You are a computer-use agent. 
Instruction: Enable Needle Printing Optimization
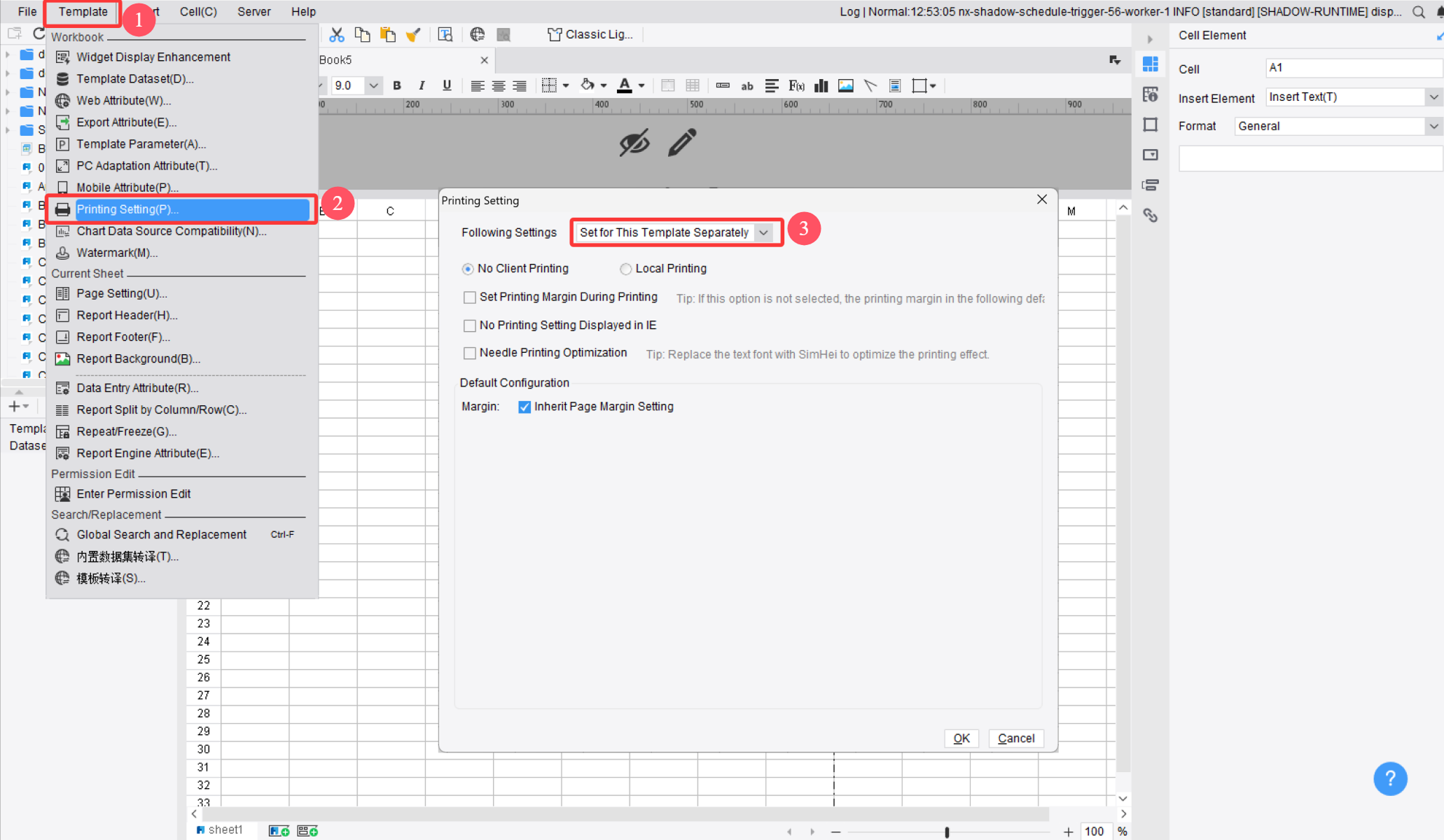coord(470,353)
